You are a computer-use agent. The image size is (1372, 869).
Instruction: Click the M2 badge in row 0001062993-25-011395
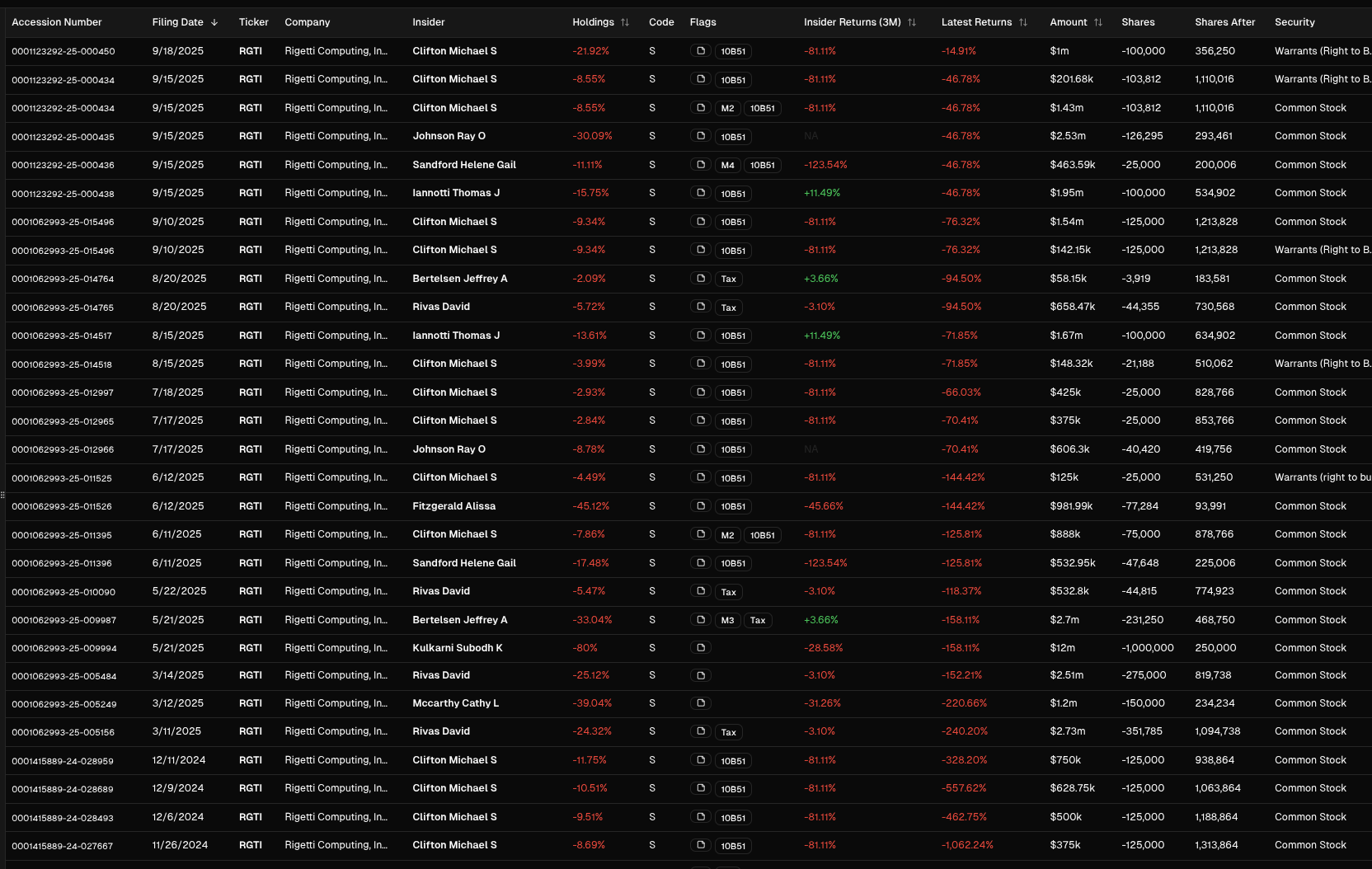click(x=727, y=535)
